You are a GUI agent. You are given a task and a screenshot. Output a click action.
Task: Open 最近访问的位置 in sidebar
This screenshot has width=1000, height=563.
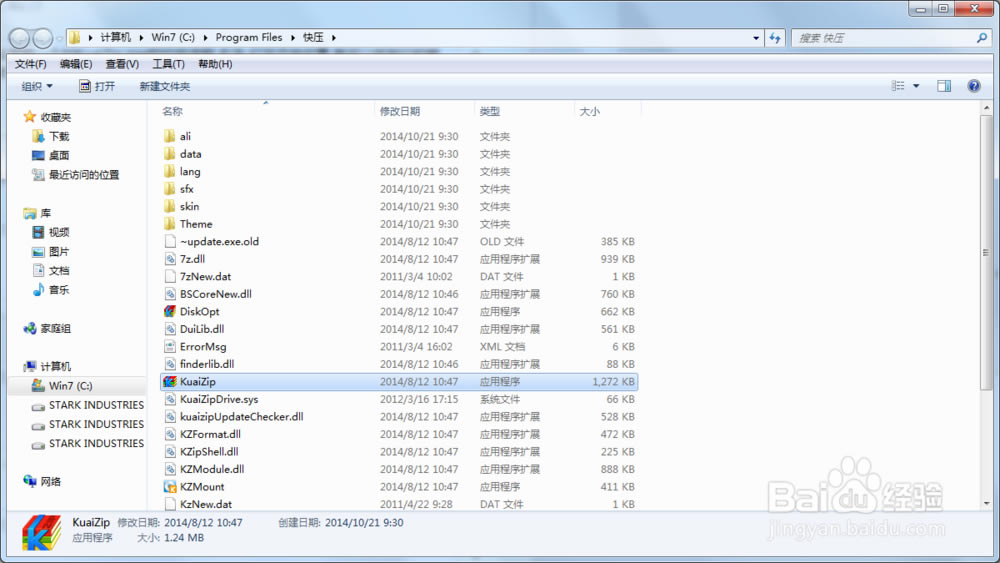pyautogui.click(x=76, y=175)
